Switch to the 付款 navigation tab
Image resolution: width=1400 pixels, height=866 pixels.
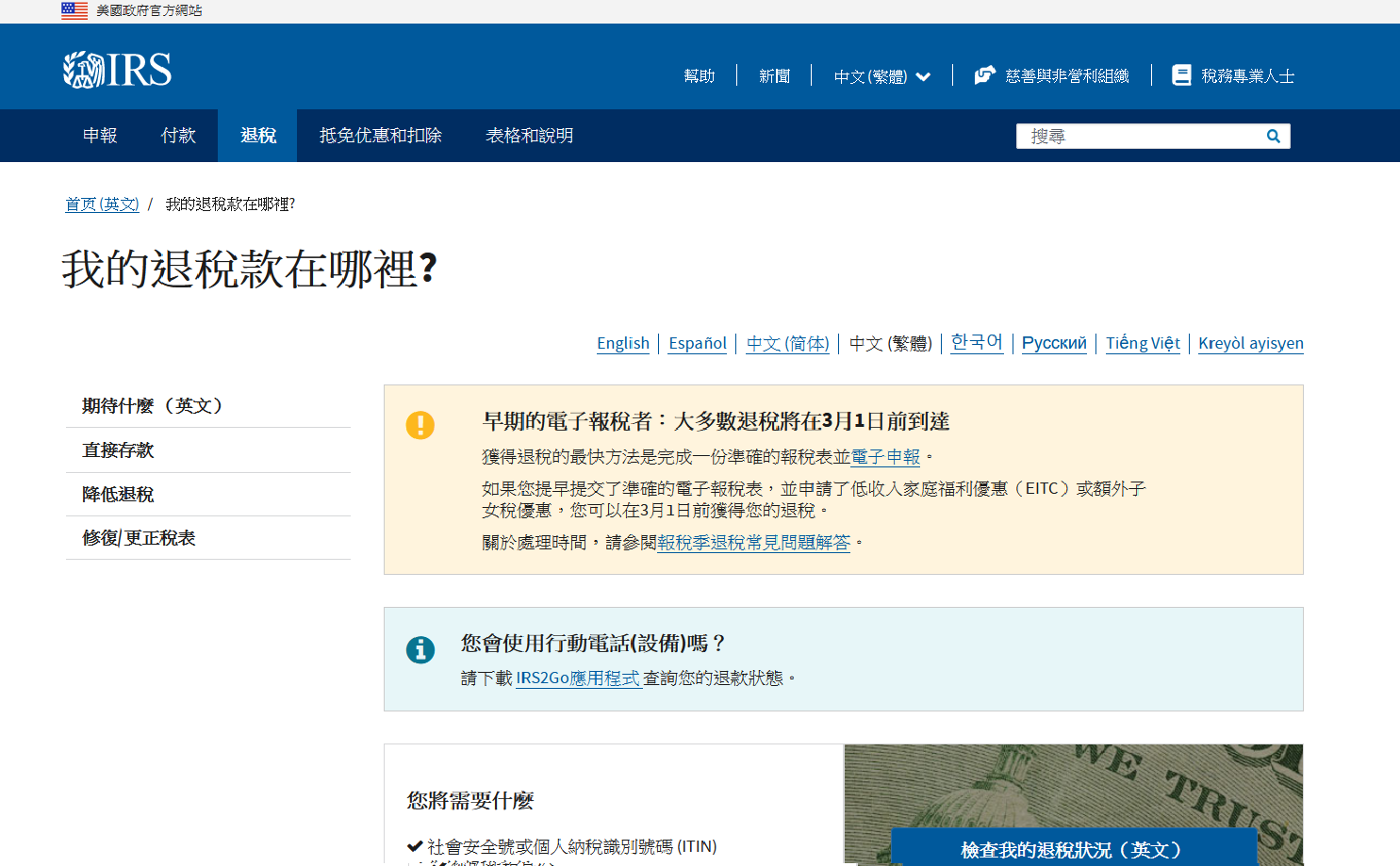(177, 135)
